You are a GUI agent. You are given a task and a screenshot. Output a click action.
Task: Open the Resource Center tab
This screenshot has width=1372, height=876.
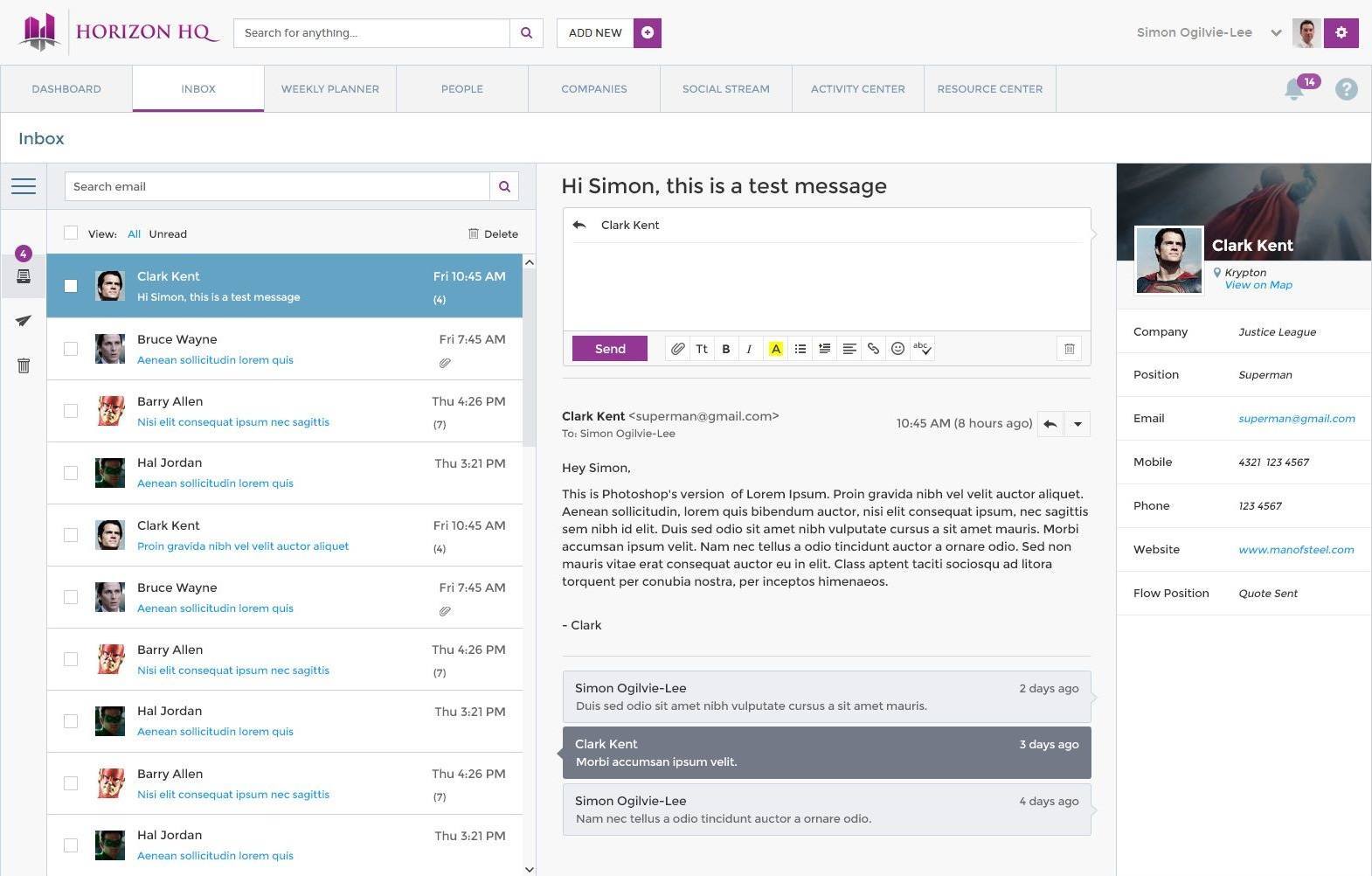990,89
